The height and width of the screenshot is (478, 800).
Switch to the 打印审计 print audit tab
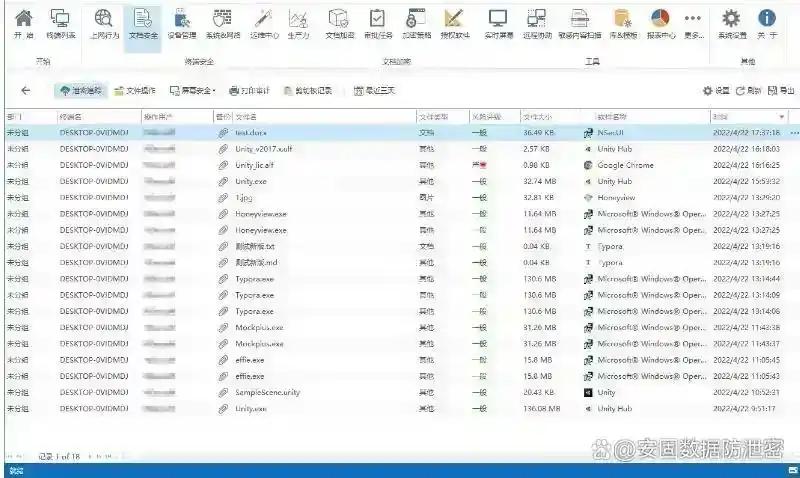[249, 91]
